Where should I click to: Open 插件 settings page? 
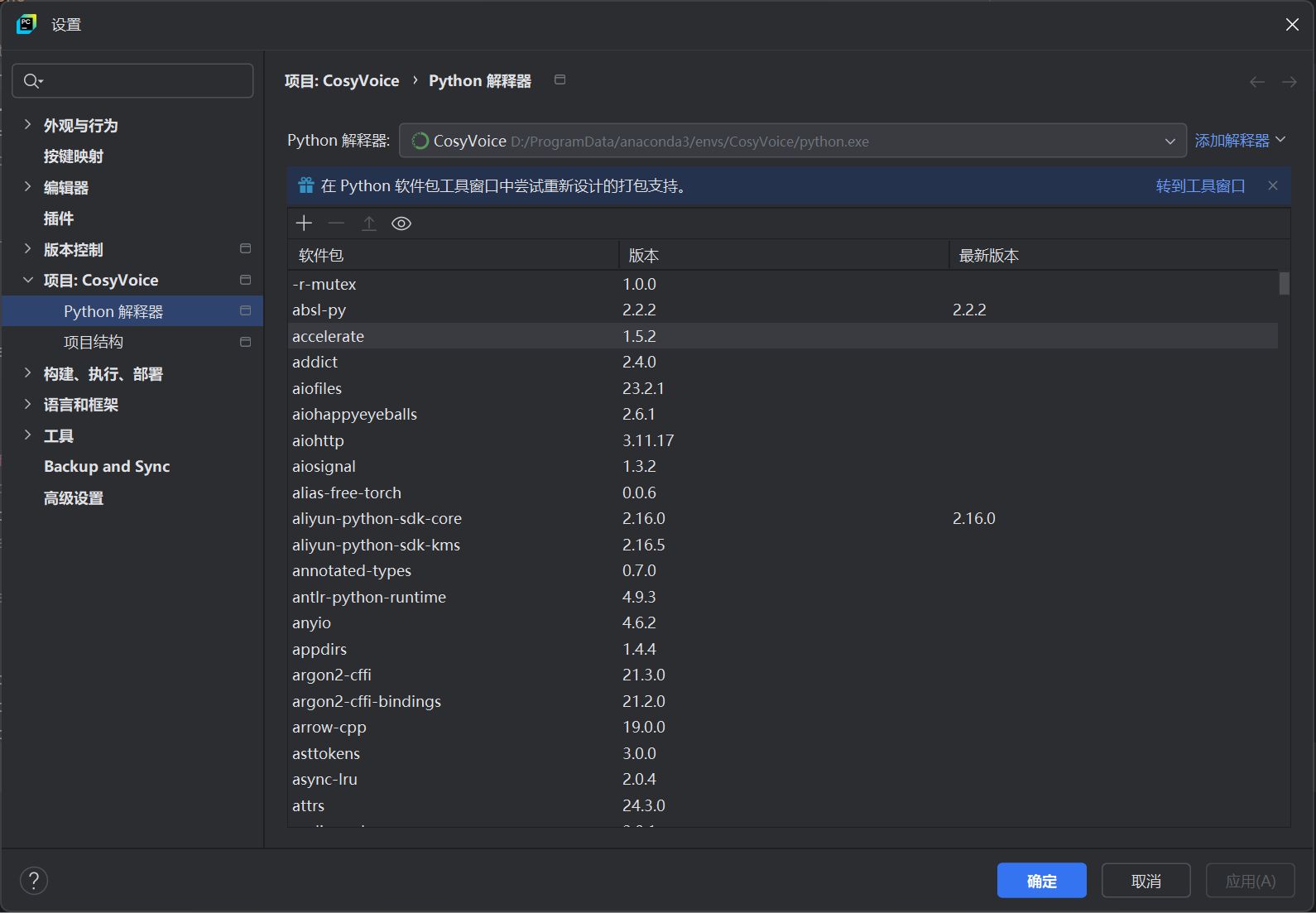click(59, 219)
